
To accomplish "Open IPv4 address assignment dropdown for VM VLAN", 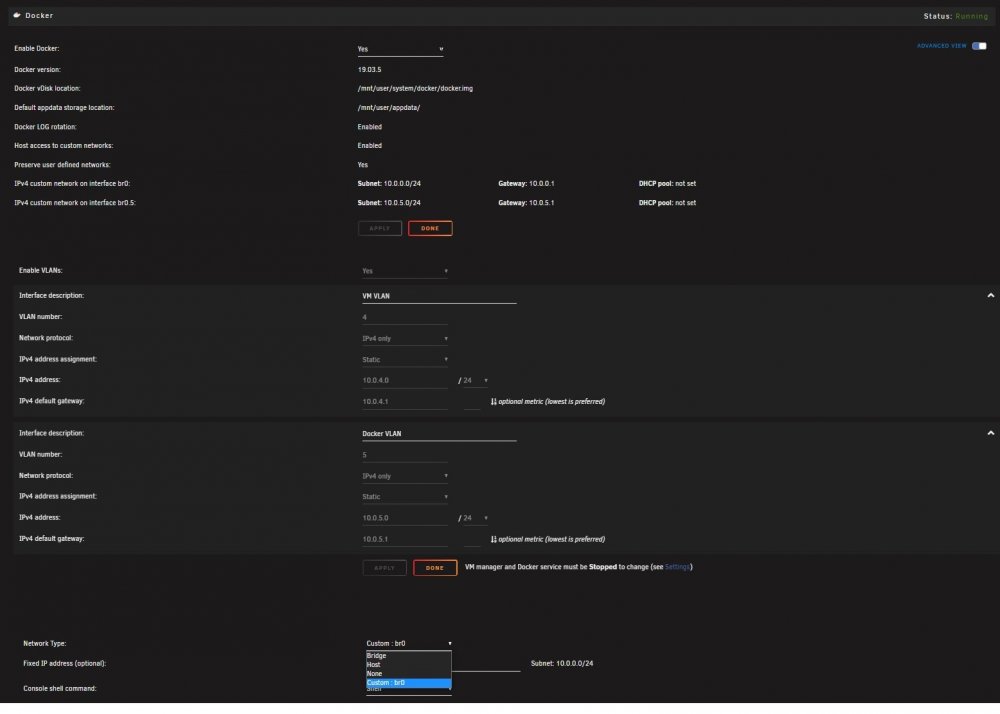I will point(405,360).
